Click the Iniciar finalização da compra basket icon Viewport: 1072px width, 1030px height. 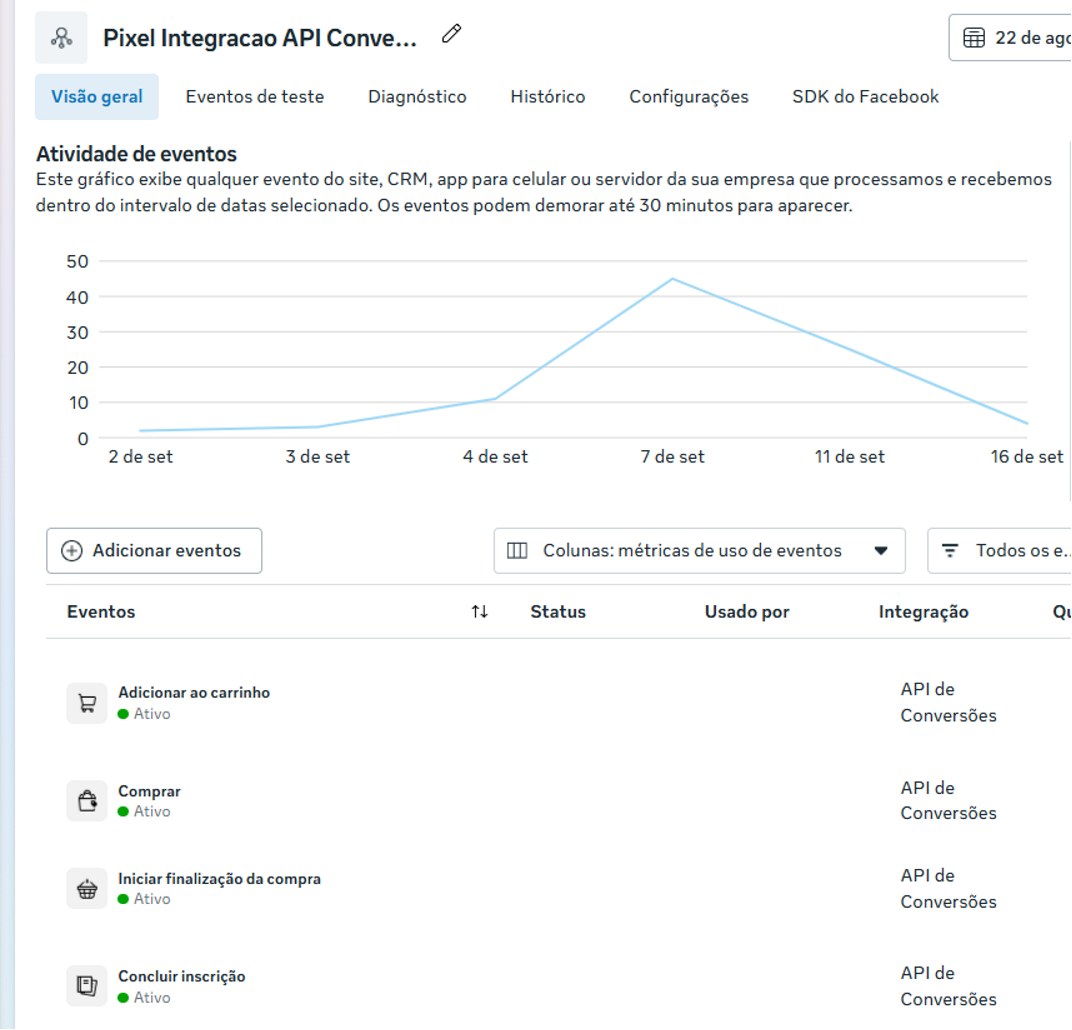pos(87,889)
